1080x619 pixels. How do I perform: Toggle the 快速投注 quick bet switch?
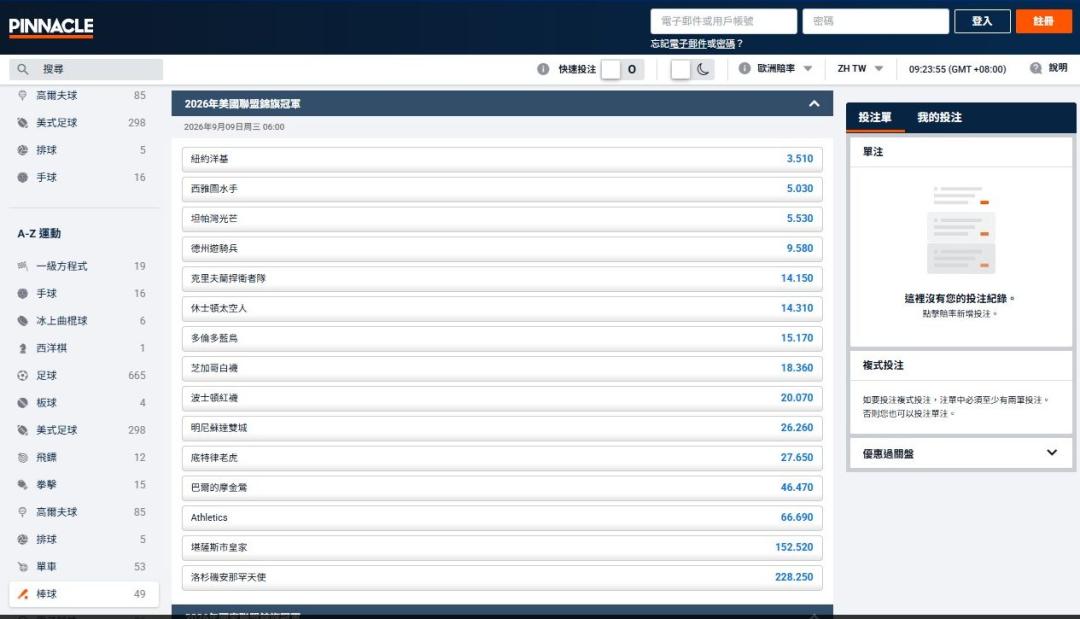622,69
